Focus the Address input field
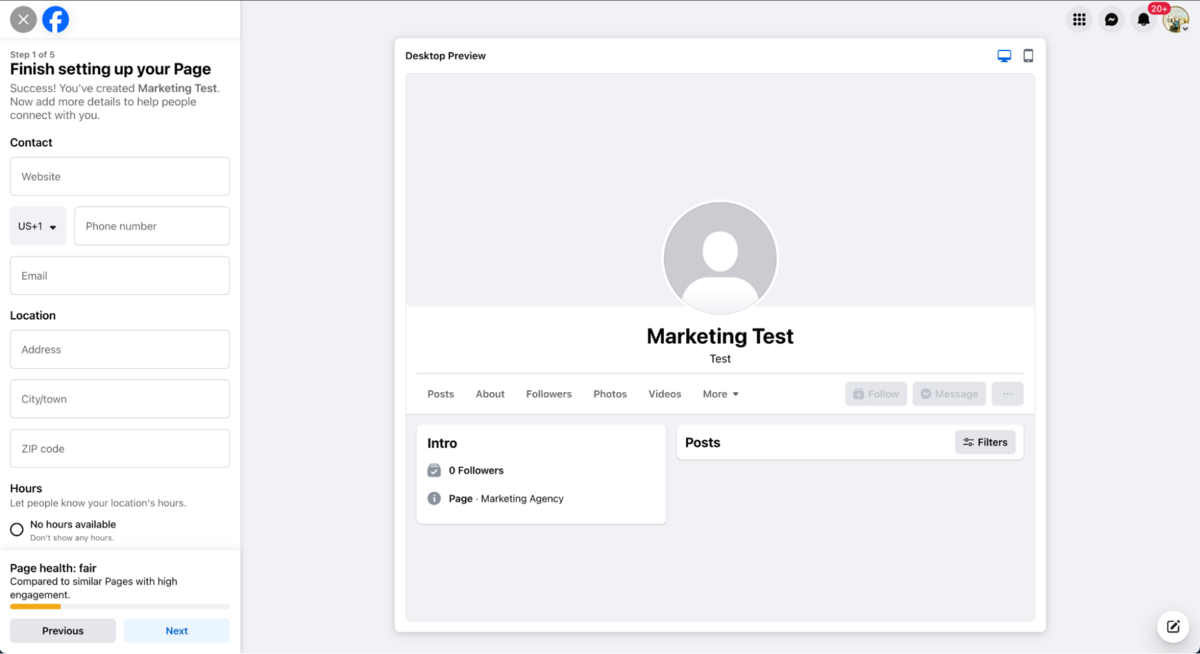Viewport: 1200px width, 654px height. tap(120, 350)
